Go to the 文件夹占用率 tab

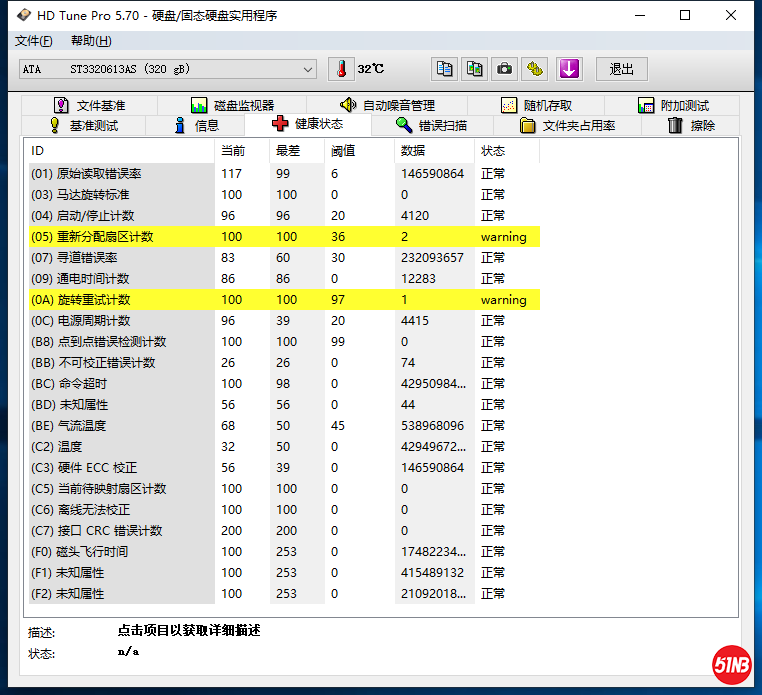point(568,125)
